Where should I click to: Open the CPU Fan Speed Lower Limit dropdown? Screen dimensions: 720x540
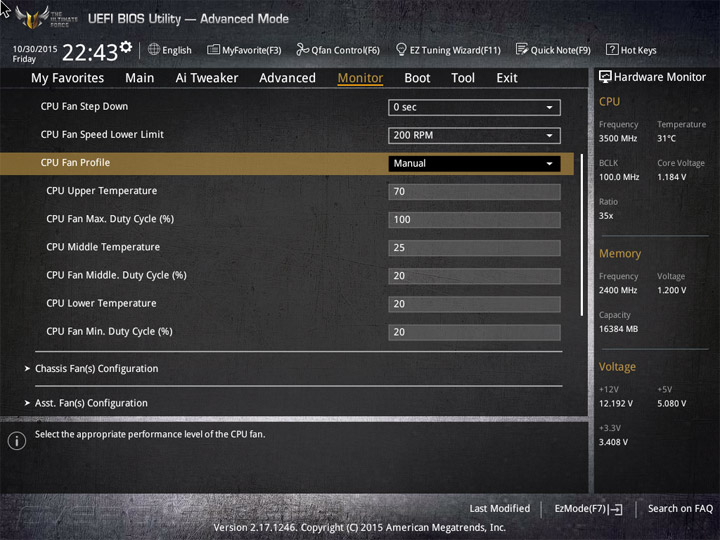pyautogui.click(x=474, y=135)
